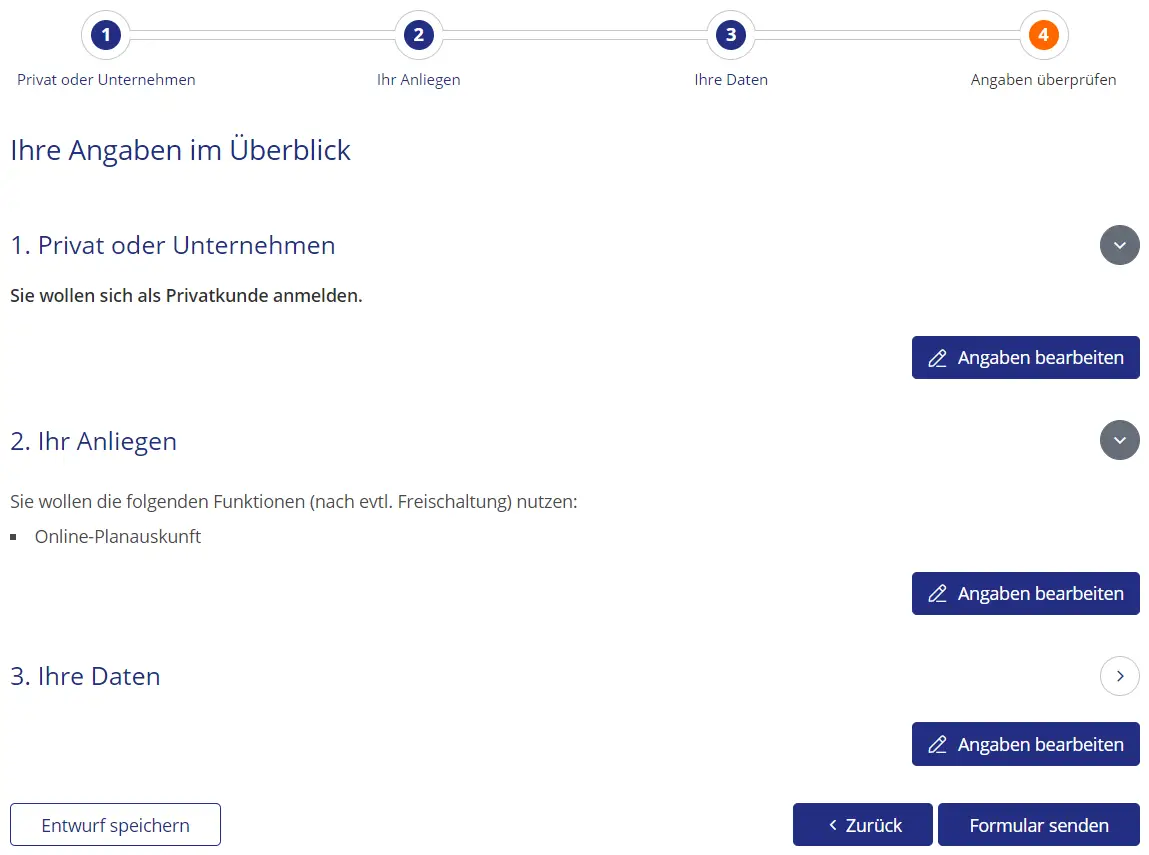
Task: Go to step 1 circle in progress bar
Action: coord(105,36)
